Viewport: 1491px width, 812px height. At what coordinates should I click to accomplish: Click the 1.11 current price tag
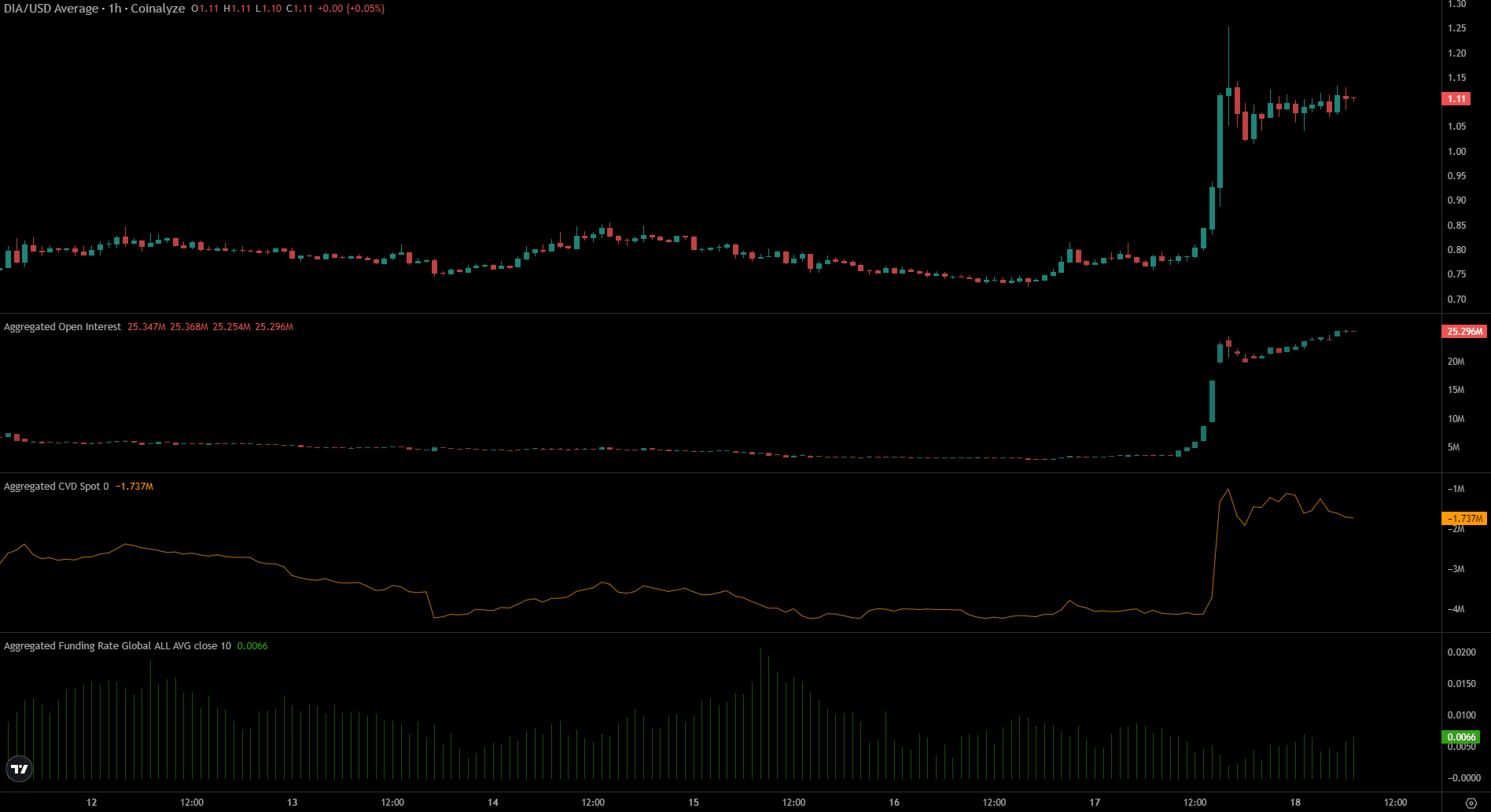[x=1457, y=99]
